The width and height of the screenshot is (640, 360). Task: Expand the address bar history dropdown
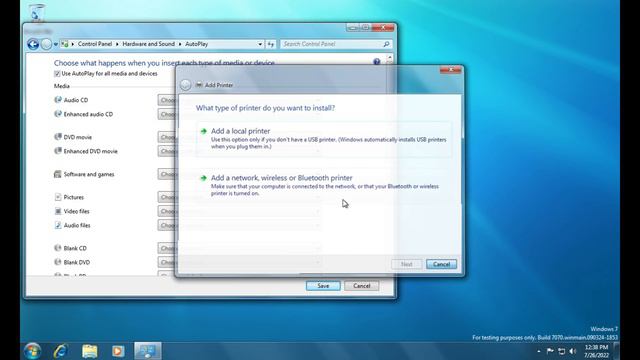(x=260, y=44)
